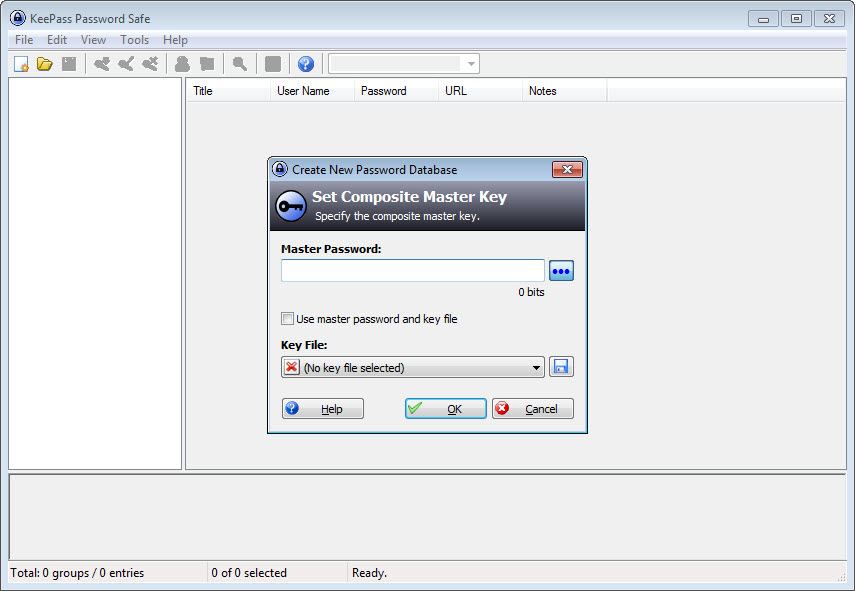Click the OK button in the dialog
Image resolution: width=855 pixels, height=591 pixels.
pos(445,409)
